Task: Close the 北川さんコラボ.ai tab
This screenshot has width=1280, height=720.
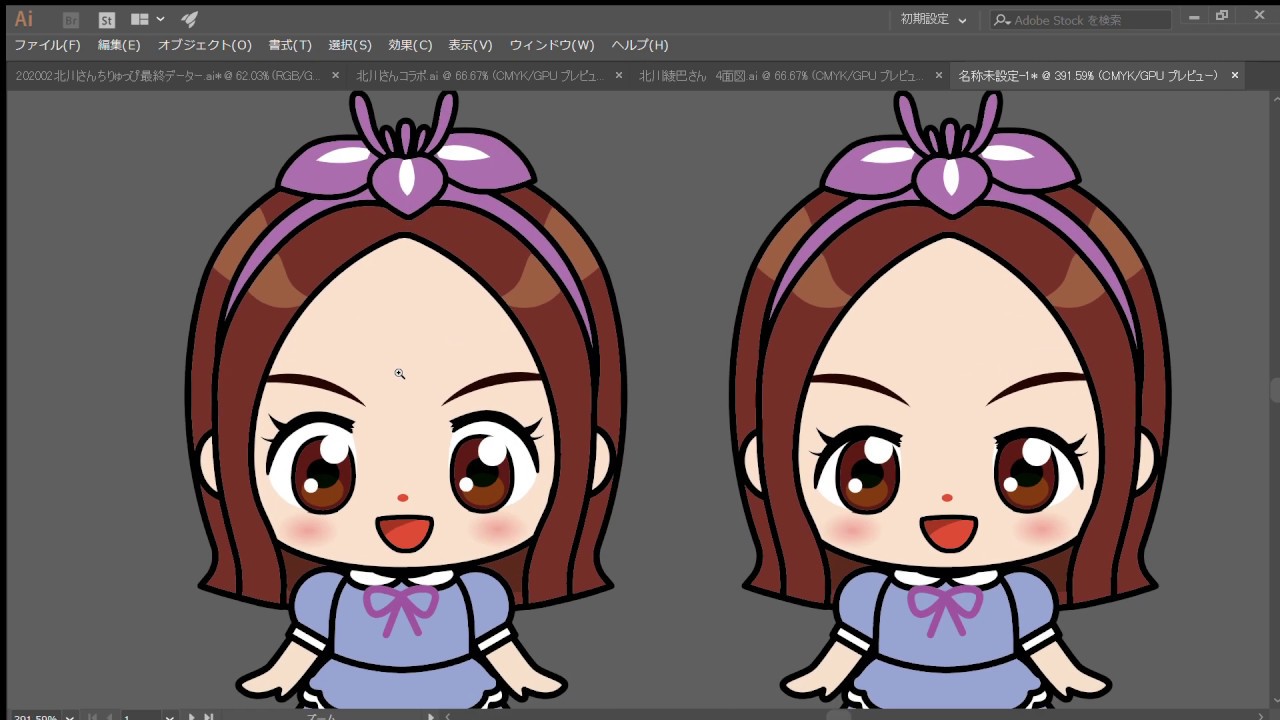Action: [x=619, y=75]
